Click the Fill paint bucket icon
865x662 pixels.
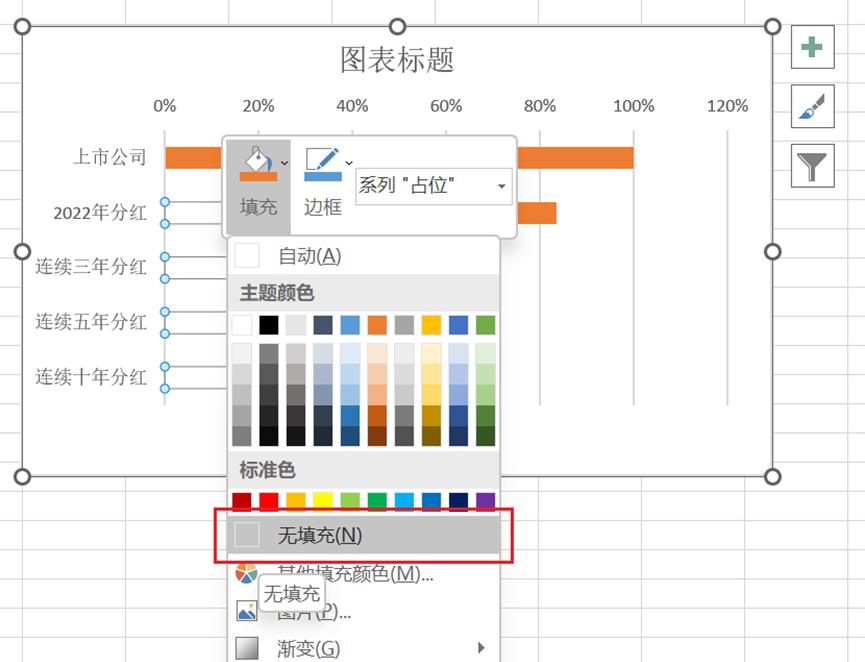258,164
